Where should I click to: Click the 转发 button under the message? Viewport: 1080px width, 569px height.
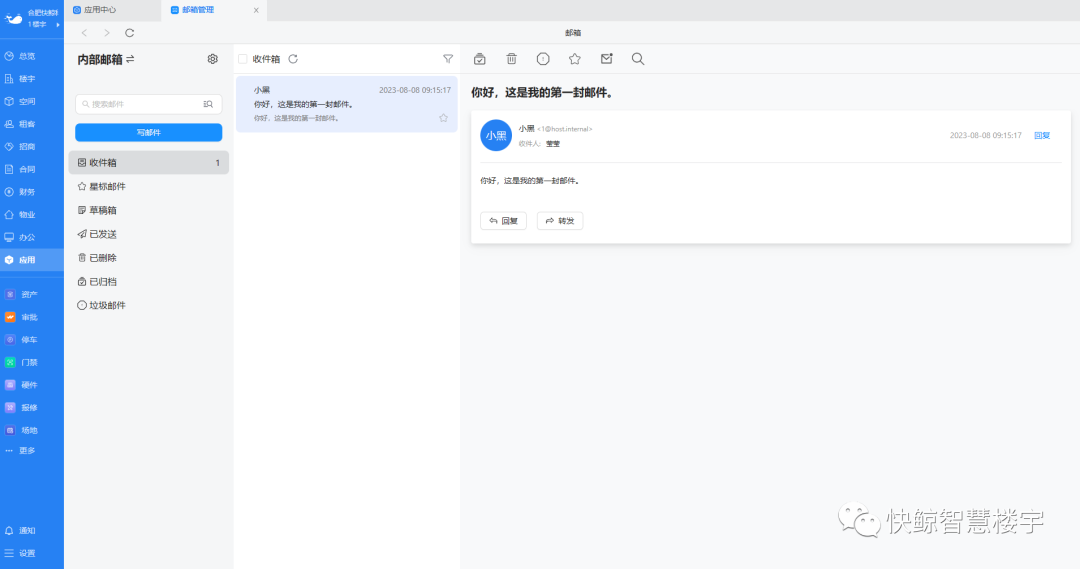560,221
